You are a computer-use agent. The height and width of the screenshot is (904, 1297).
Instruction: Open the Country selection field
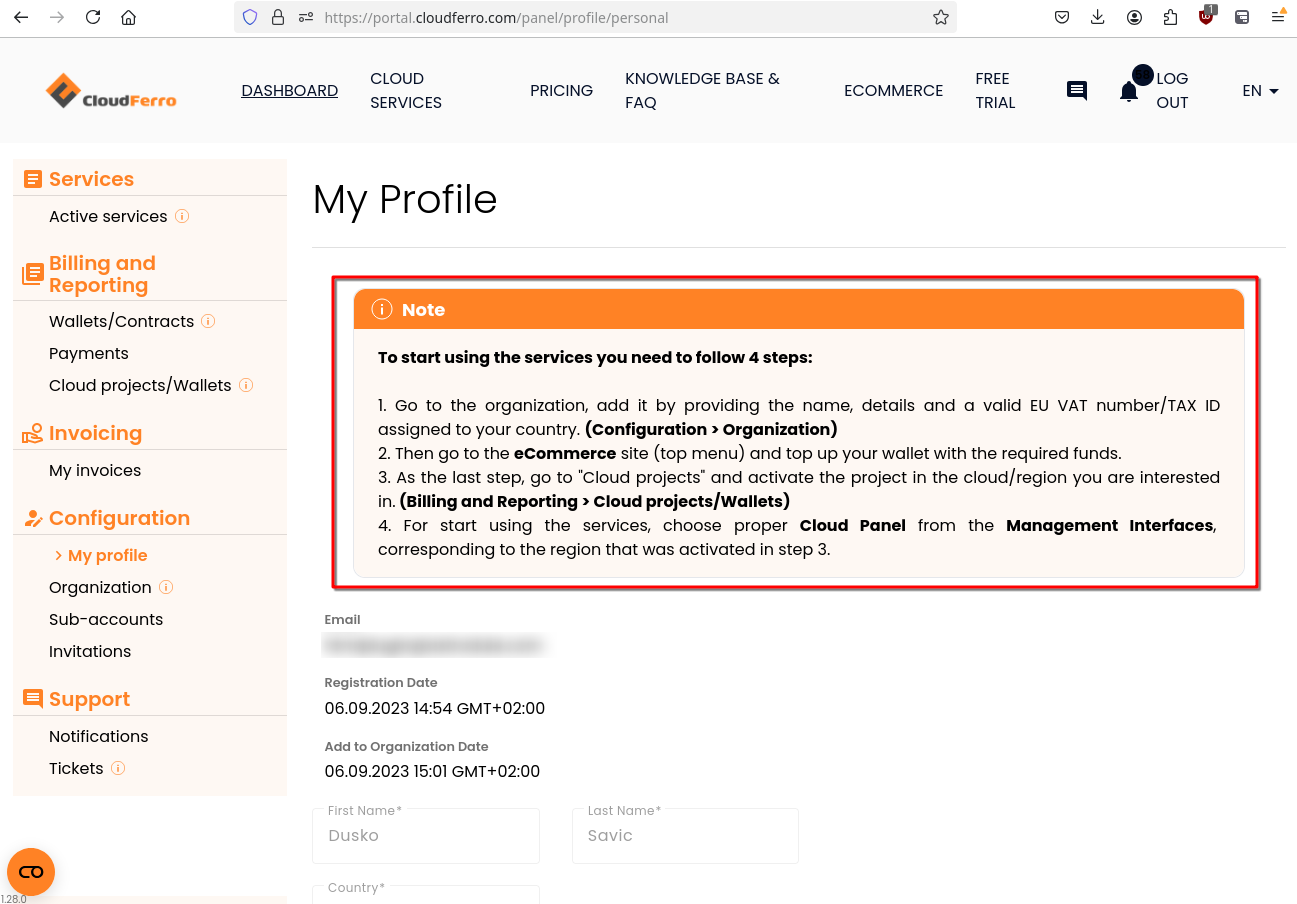pyautogui.click(x=426, y=894)
